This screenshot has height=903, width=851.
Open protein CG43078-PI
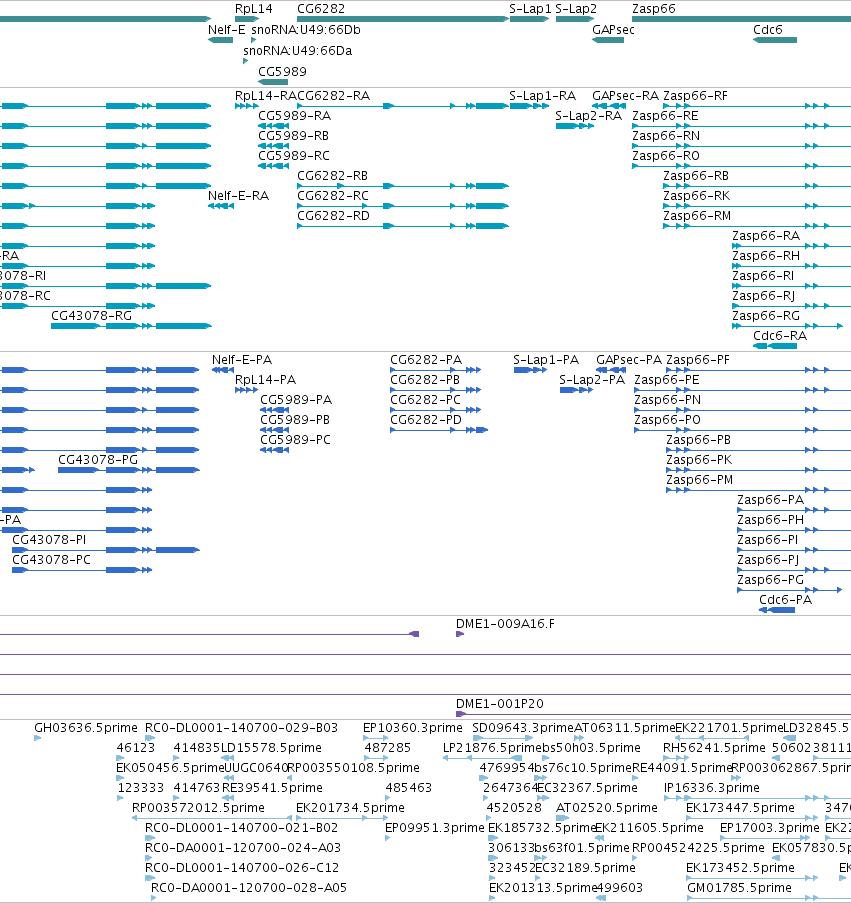pyautogui.click(x=49, y=540)
